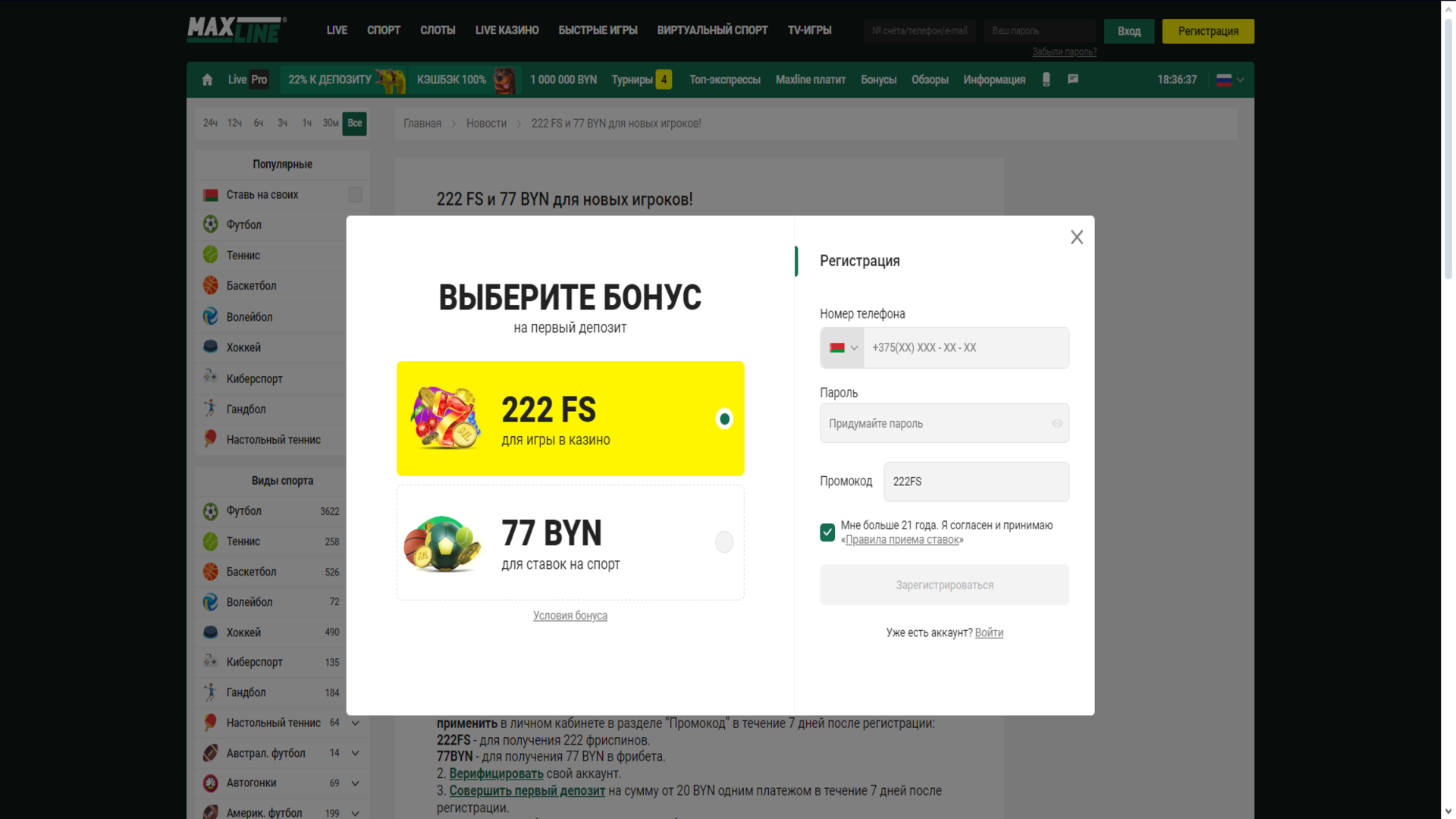Open ВИРТУАЛЬНЫЙ СПОРТ section

pyautogui.click(x=712, y=30)
